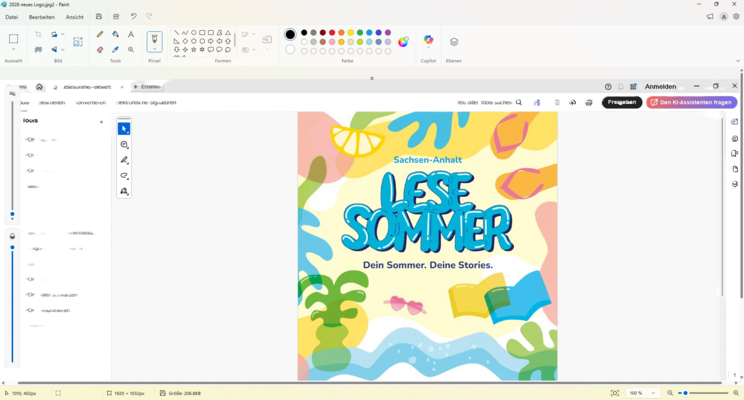This screenshot has height=400, width=744.
Task: Pick the pink color swatch
Action: 332,42
